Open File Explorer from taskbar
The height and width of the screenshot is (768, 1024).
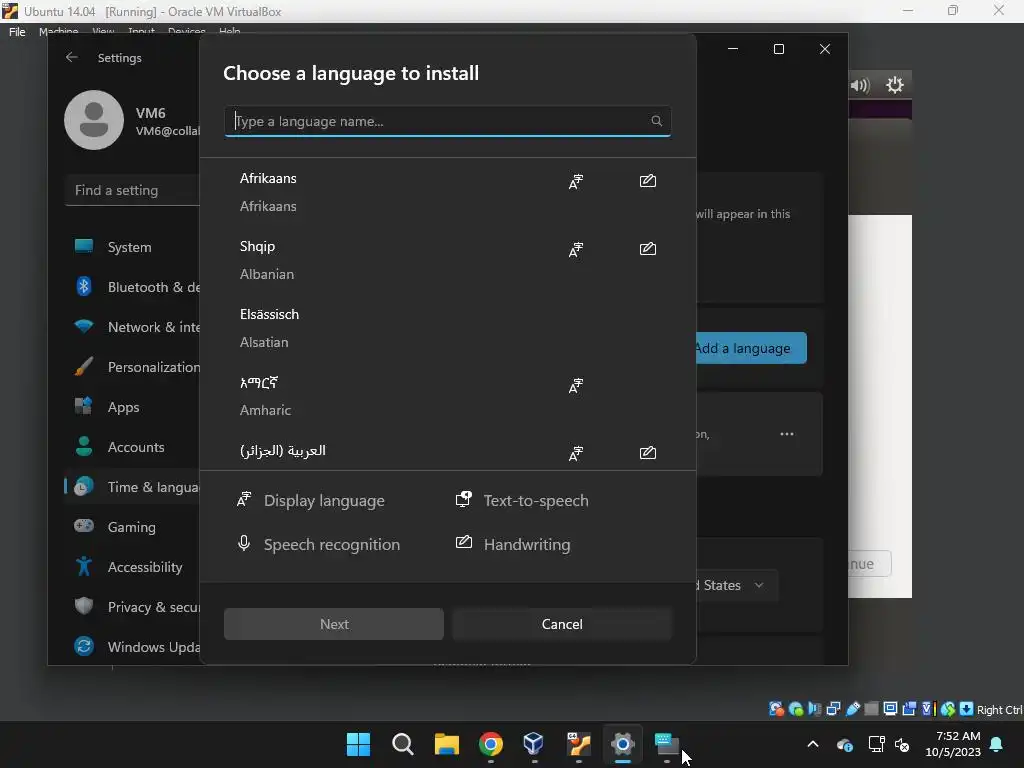pyautogui.click(x=447, y=744)
